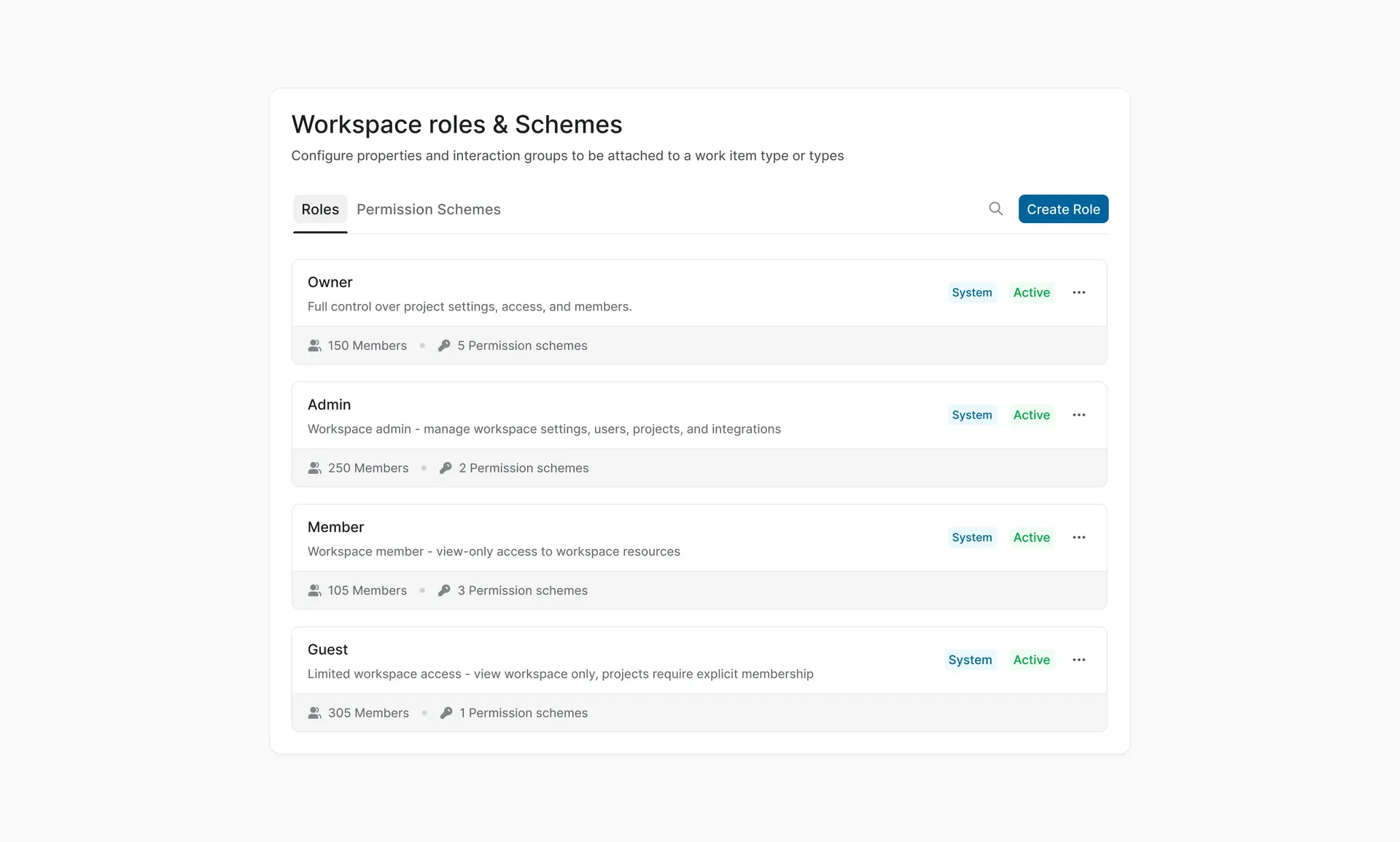Viewport: 1400px width, 842px height.
Task: Click the members icon next to 150 Members
Action: tap(314, 346)
